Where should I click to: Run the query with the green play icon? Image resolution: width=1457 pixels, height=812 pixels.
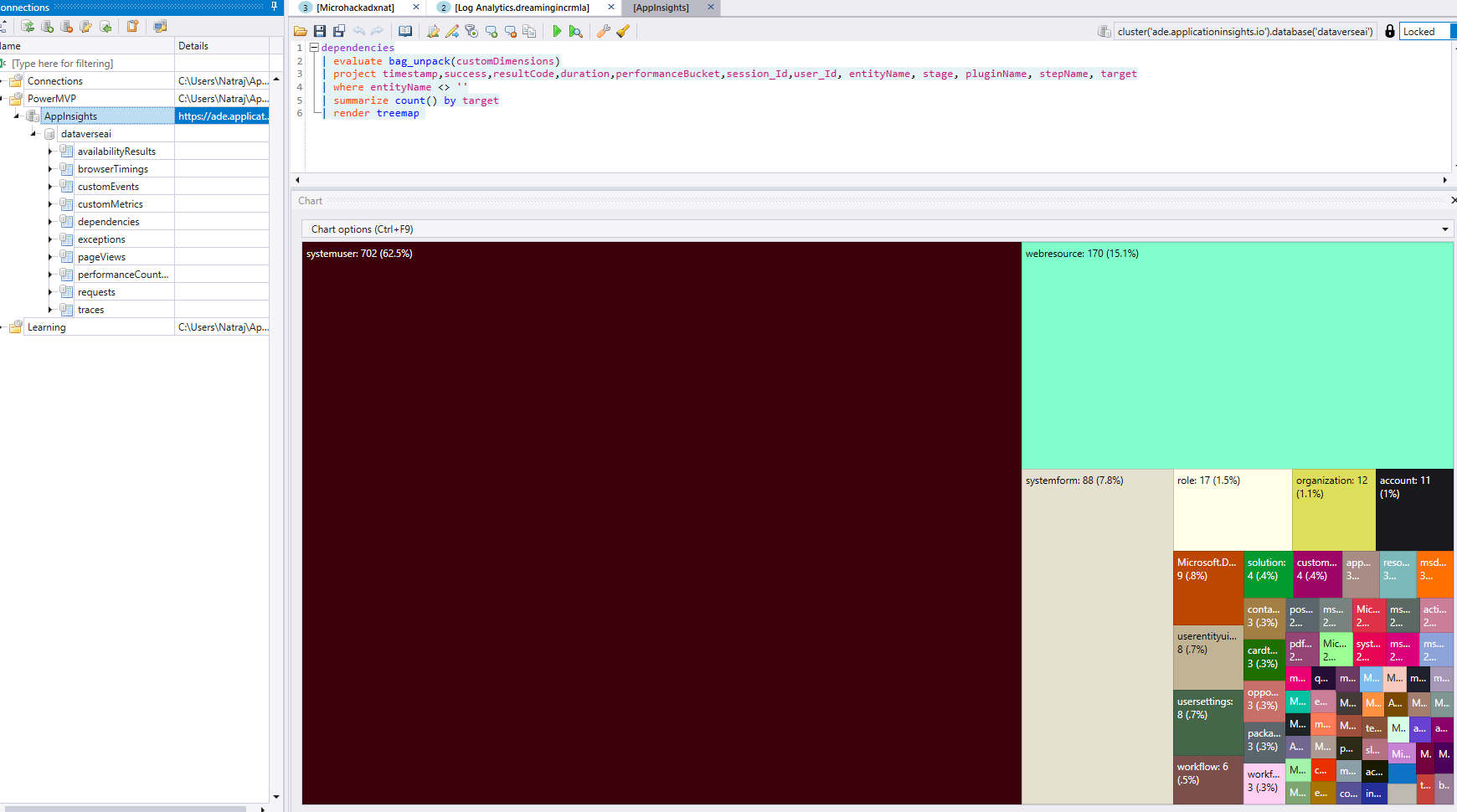tap(557, 31)
